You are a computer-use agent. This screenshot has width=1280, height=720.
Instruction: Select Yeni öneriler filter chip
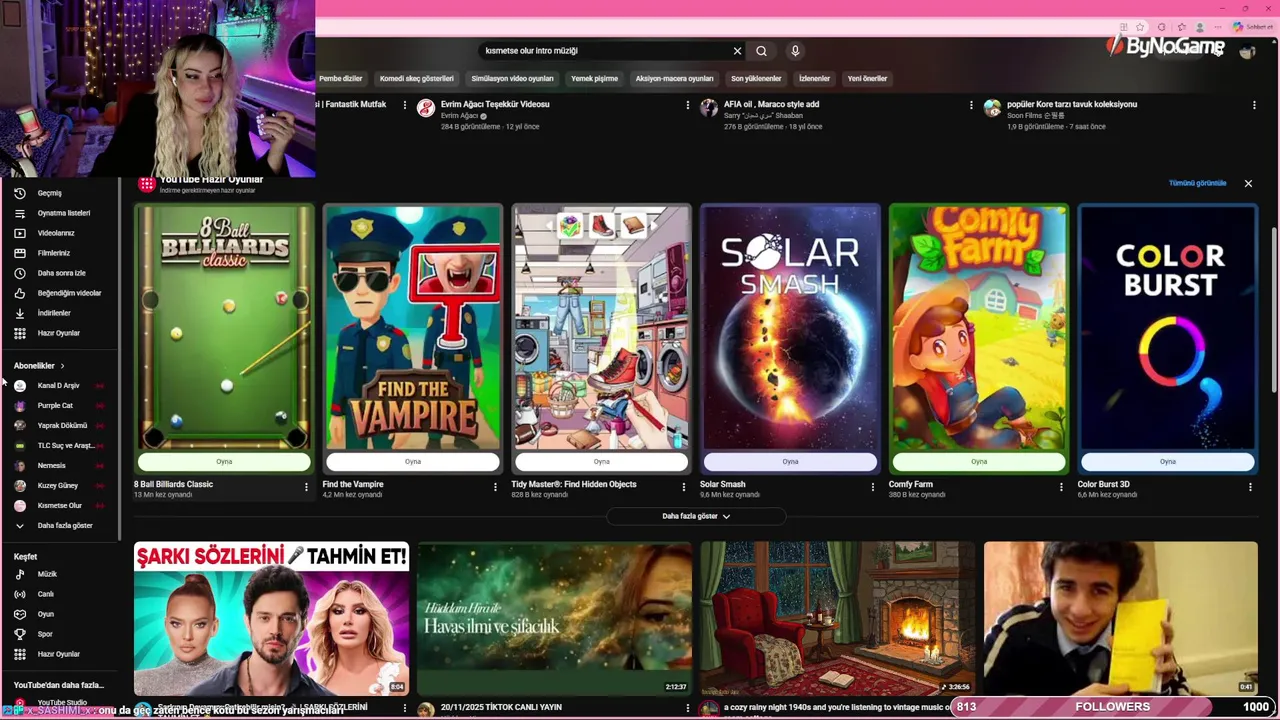coord(867,79)
